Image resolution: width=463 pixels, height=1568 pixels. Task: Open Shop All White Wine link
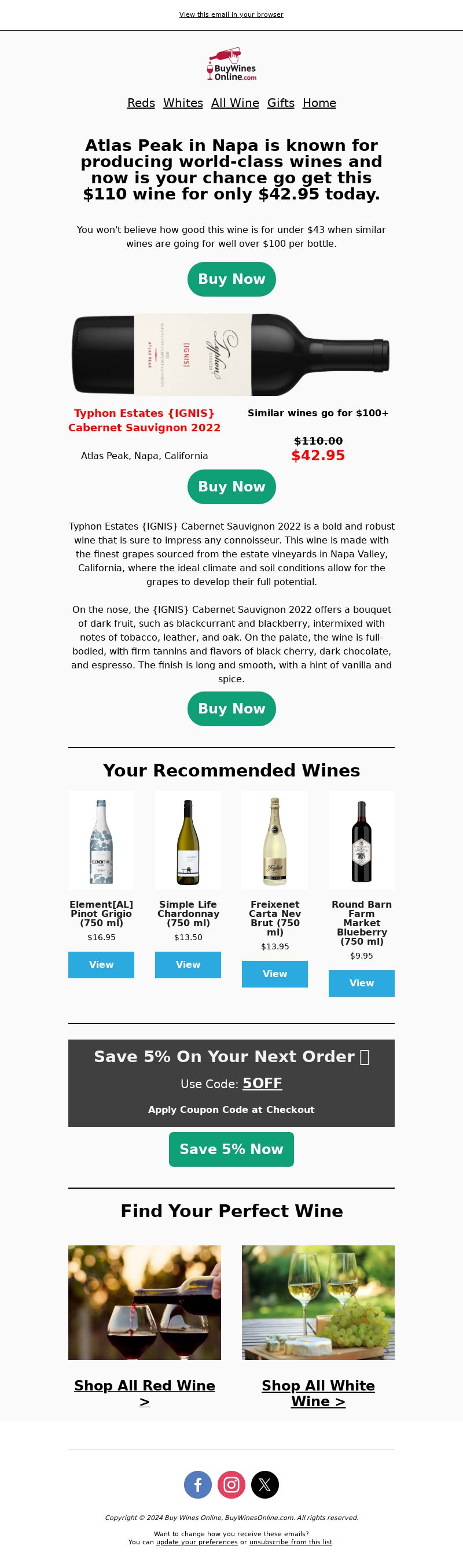tap(318, 1393)
